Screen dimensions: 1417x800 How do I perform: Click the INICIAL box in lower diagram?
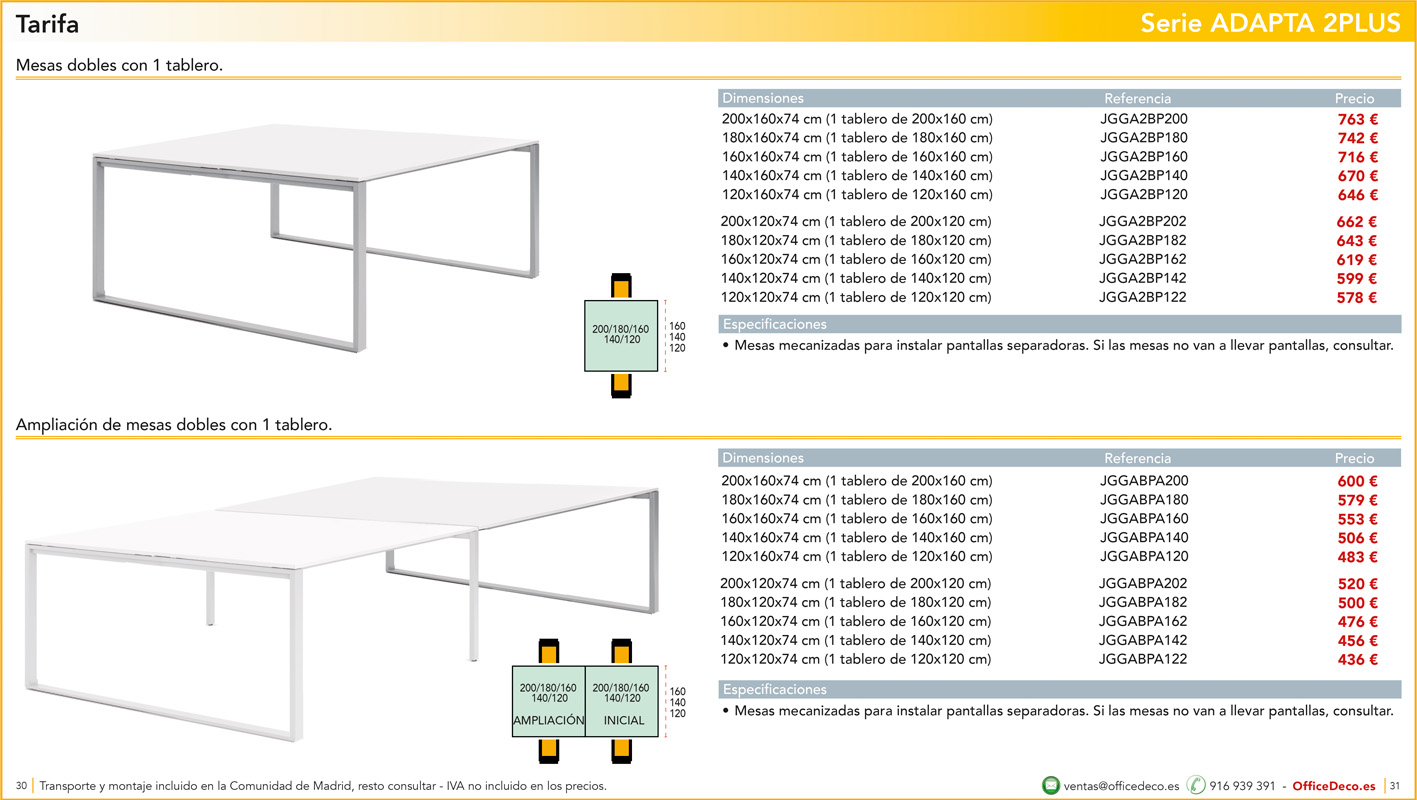pyautogui.click(x=621, y=700)
